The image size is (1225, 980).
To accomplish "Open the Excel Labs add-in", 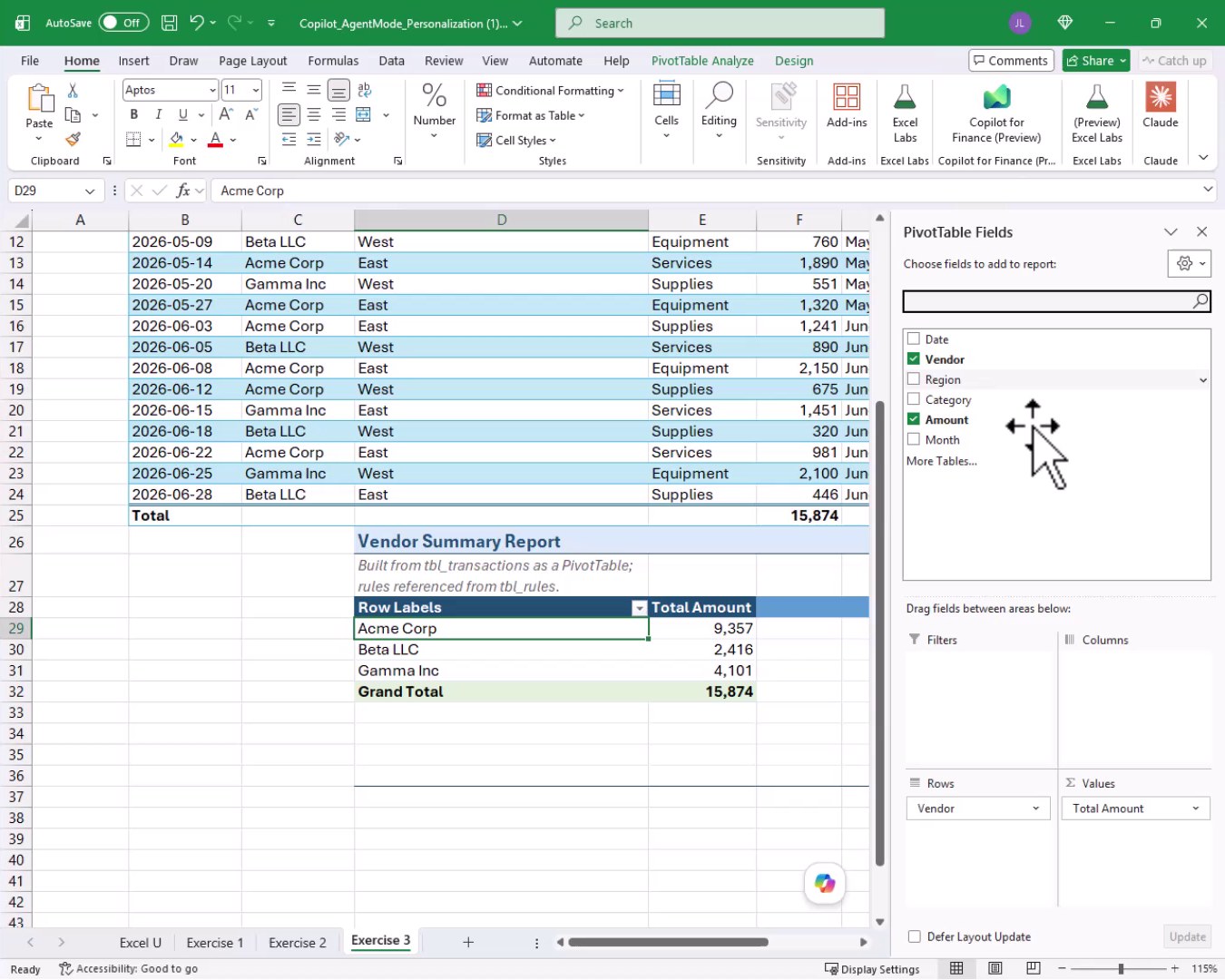I will click(905, 114).
